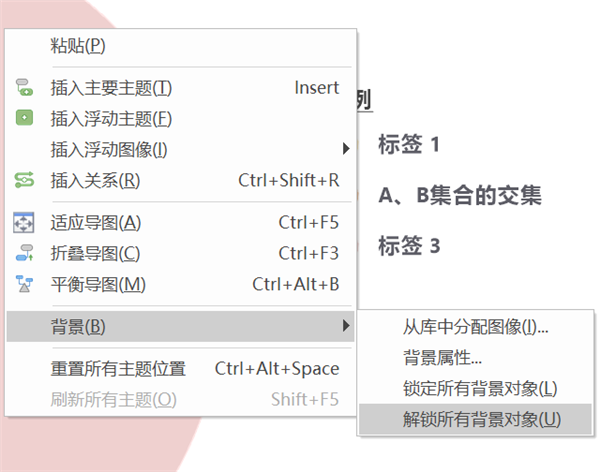Open 从库中分配图像(I)... submenu entry
The height and width of the screenshot is (472, 600).
476,327
